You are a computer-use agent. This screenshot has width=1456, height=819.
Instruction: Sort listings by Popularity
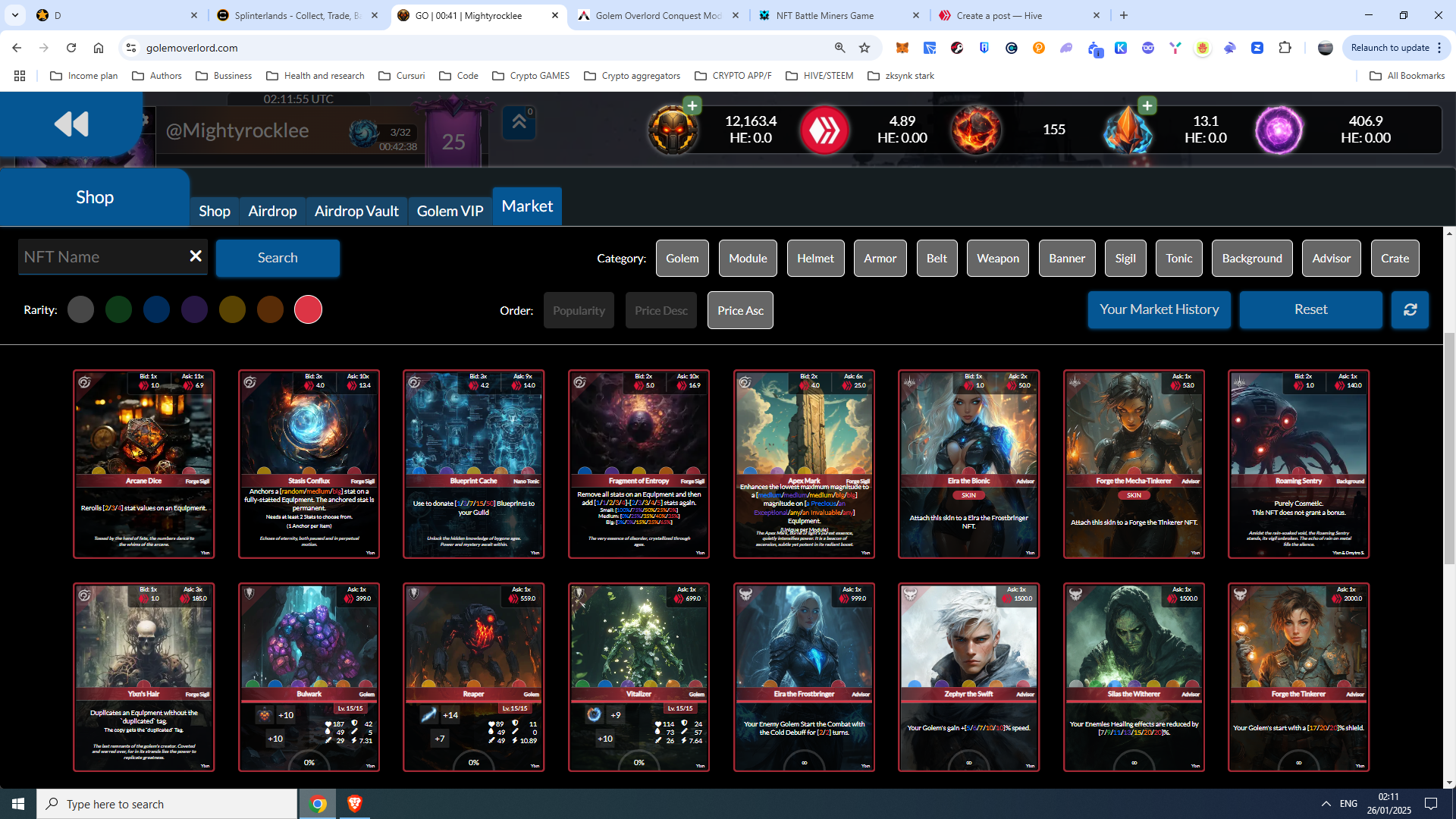(x=579, y=310)
